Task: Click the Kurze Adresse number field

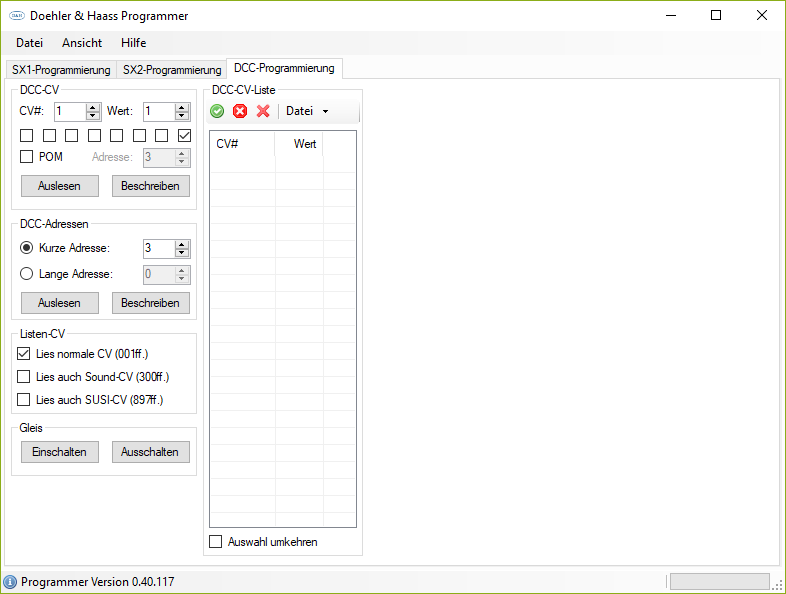Action: pyautogui.click(x=159, y=248)
